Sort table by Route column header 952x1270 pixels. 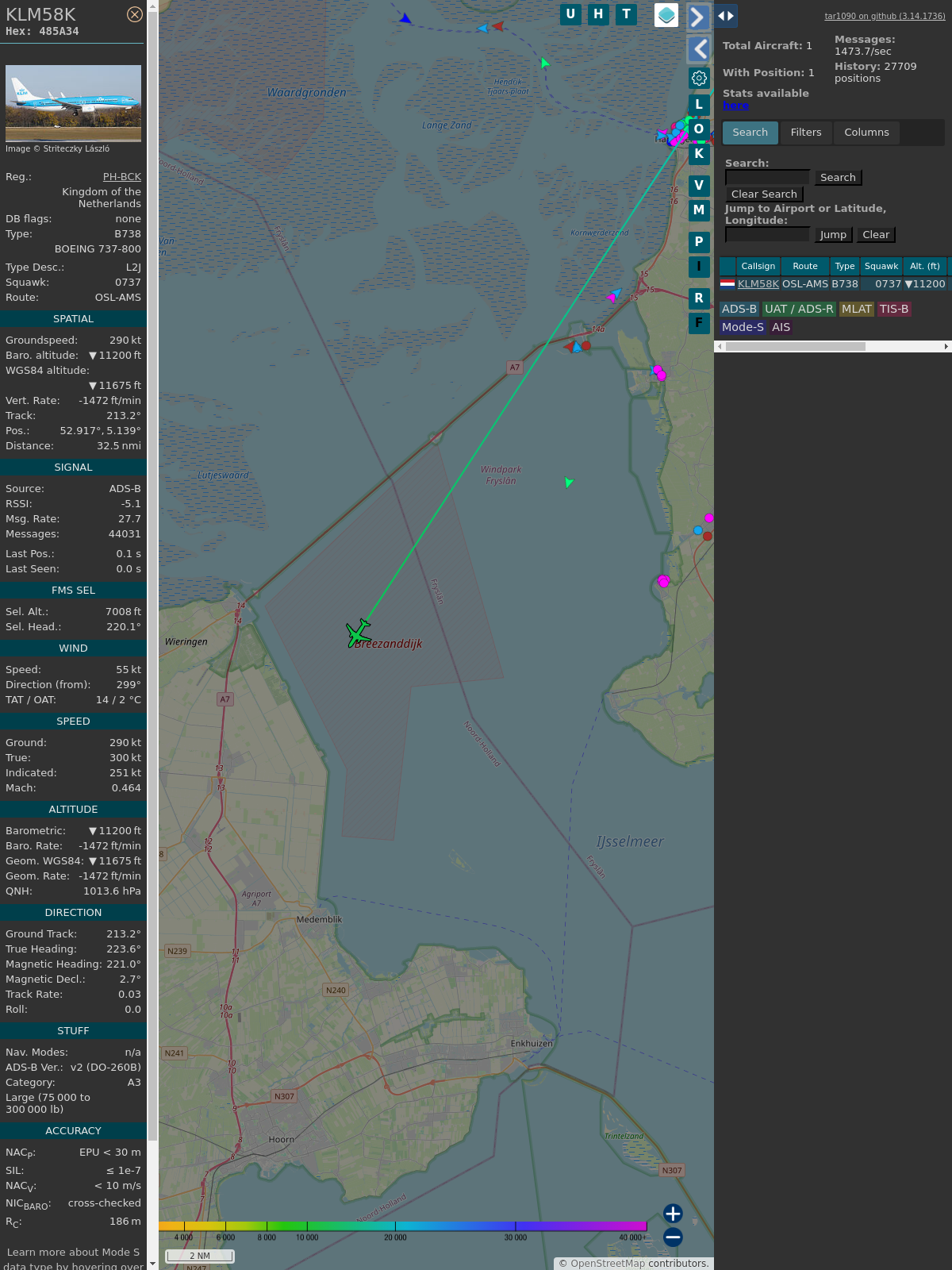(x=805, y=267)
